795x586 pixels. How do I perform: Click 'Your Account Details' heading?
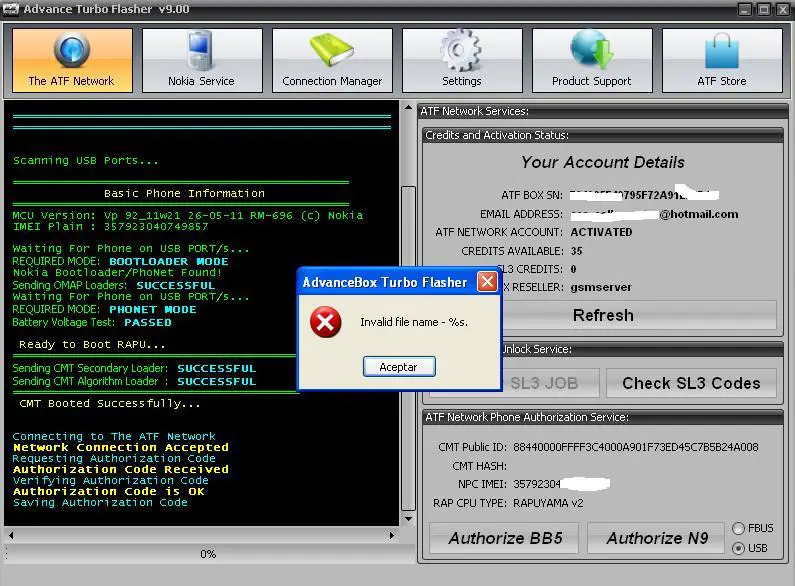pyautogui.click(x=603, y=162)
